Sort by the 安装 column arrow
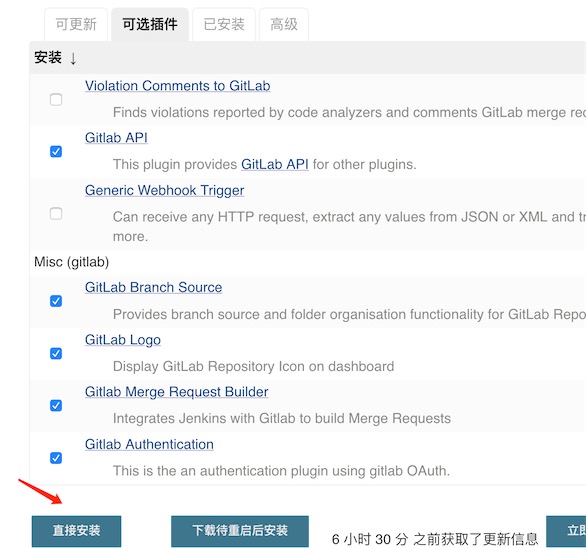Viewport: 586px width, 548px height. tap(73, 58)
